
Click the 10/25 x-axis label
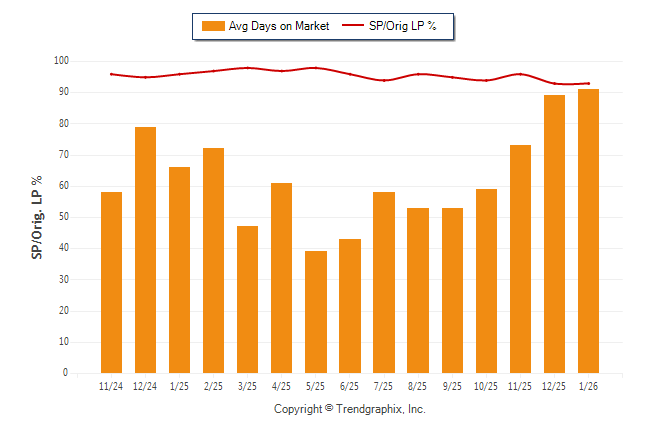(x=486, y=385)
